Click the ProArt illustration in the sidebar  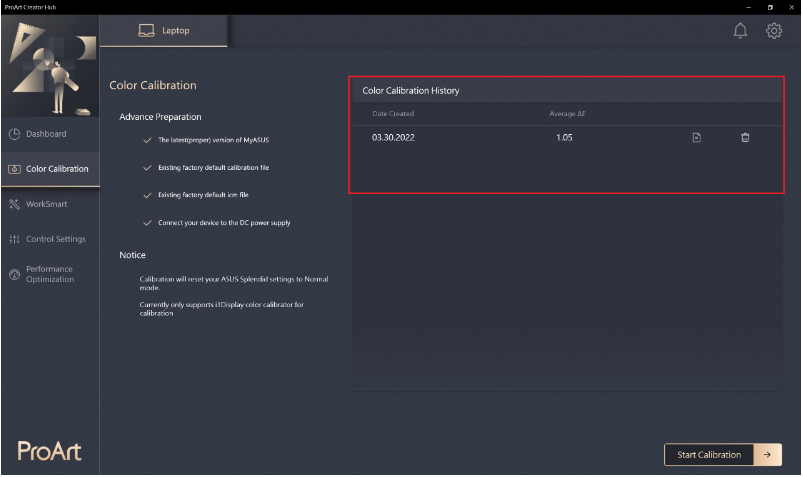tap(50, 67)
